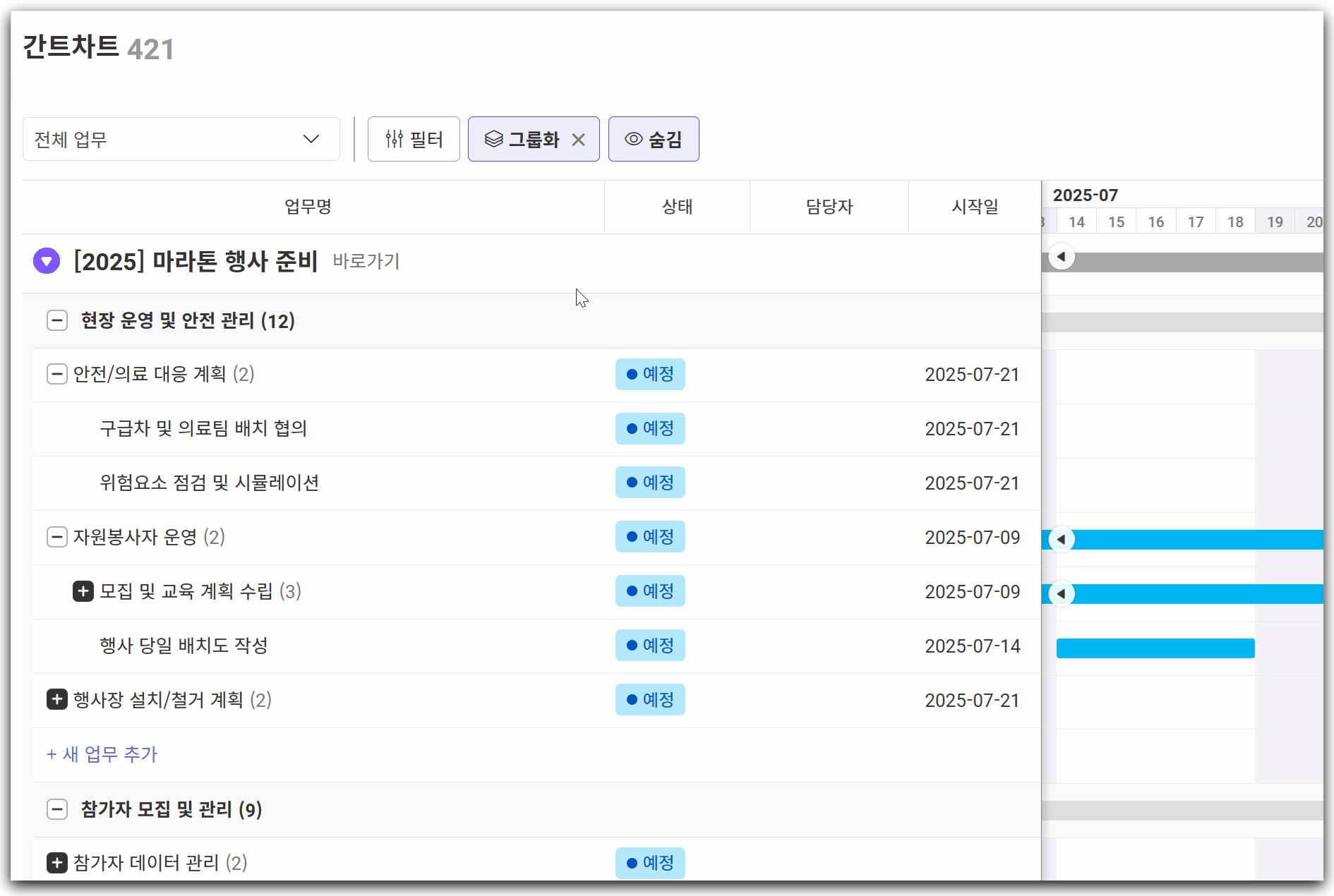
Task: Open the 필터 filter options
Action: click(414, 140)
